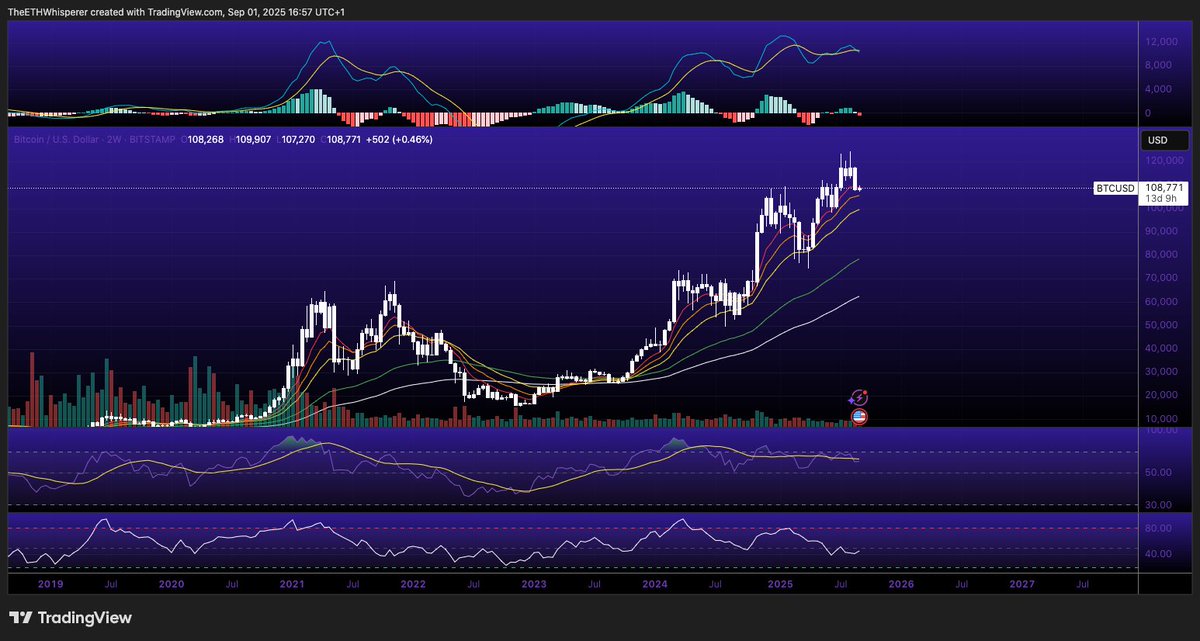Click the change value '+502 (+0.46%)'
This screenshot has height=641, width=1200.
(397, 140)
